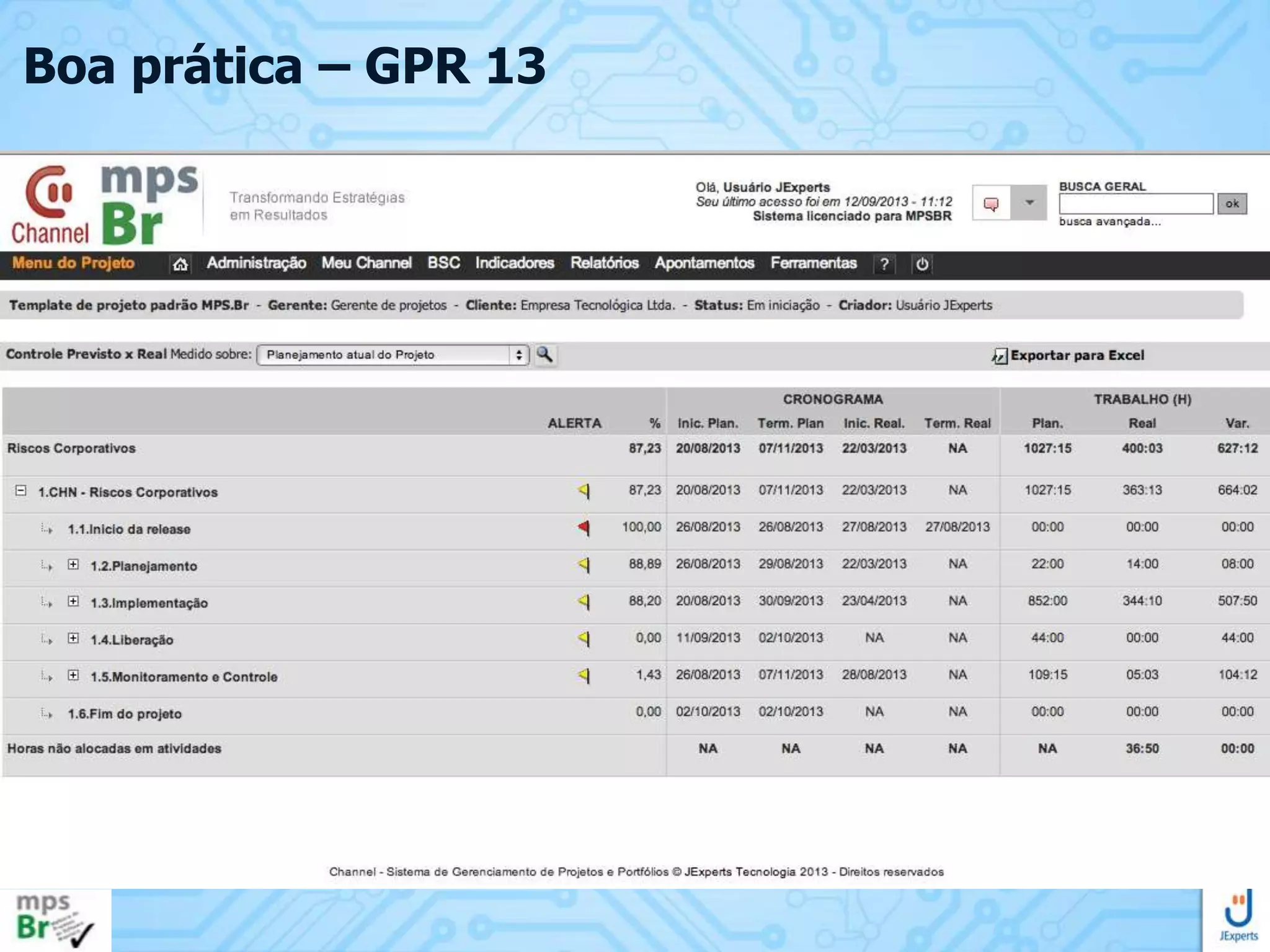Click the 507:50 variance cell
The width and height of the screenshot is (1270, 952).
pos(1238,601)
